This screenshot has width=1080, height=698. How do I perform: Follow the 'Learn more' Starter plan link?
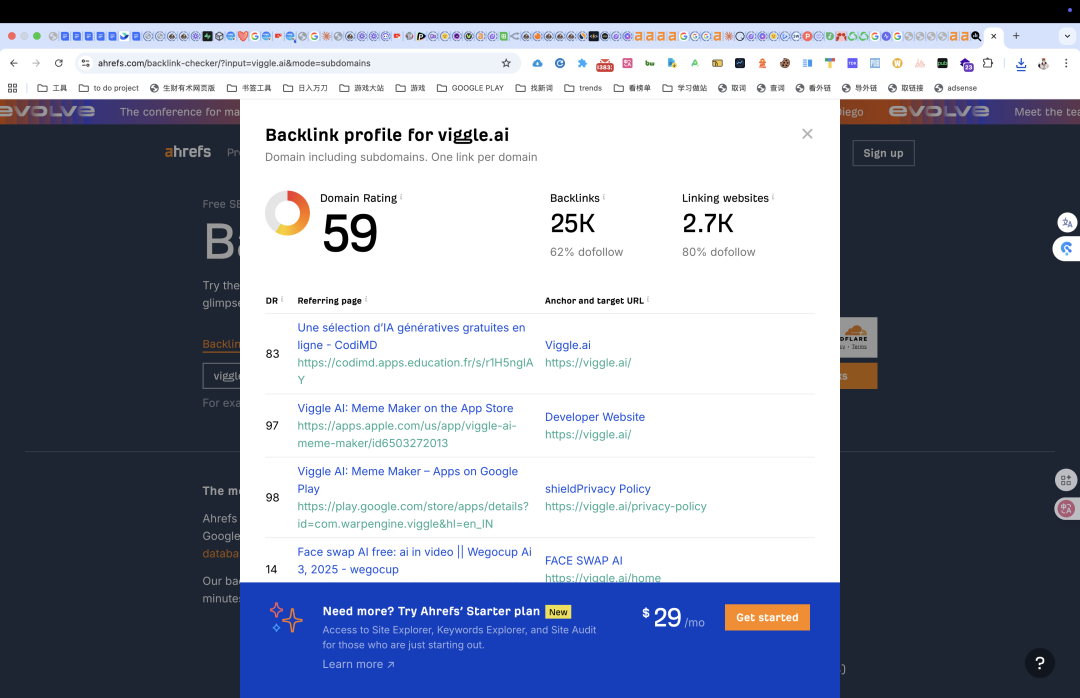point(358,664)
